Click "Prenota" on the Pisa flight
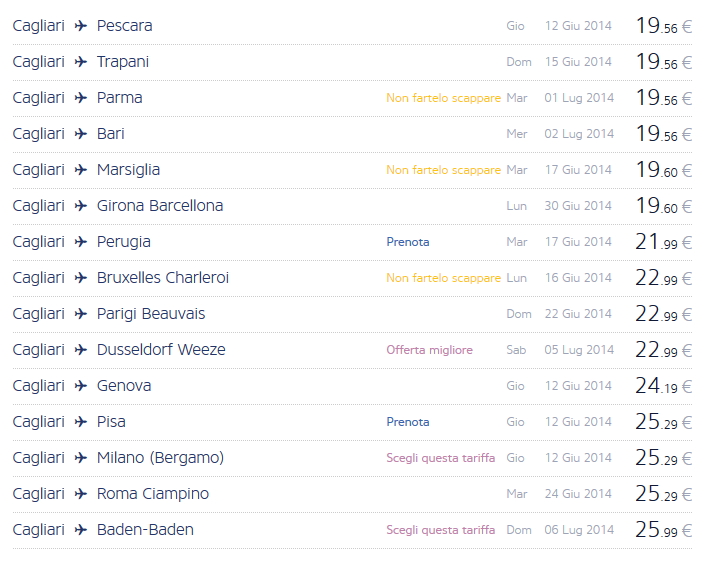 pos(408,422)
